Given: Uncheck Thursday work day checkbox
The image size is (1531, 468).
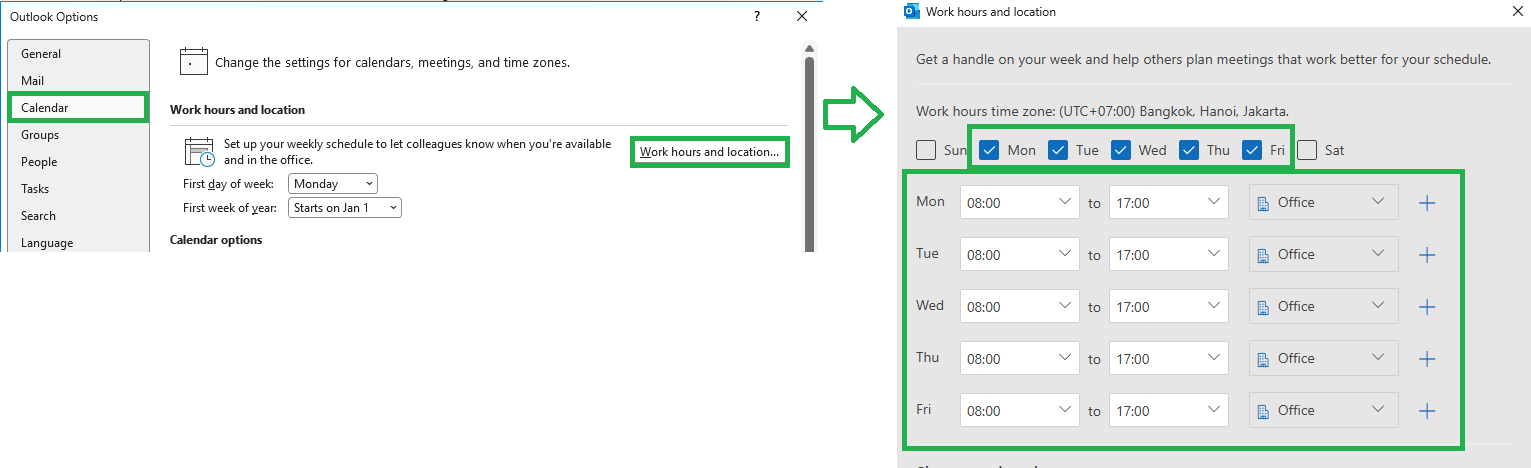Looking at the screenshot, I should [1189, 150].
